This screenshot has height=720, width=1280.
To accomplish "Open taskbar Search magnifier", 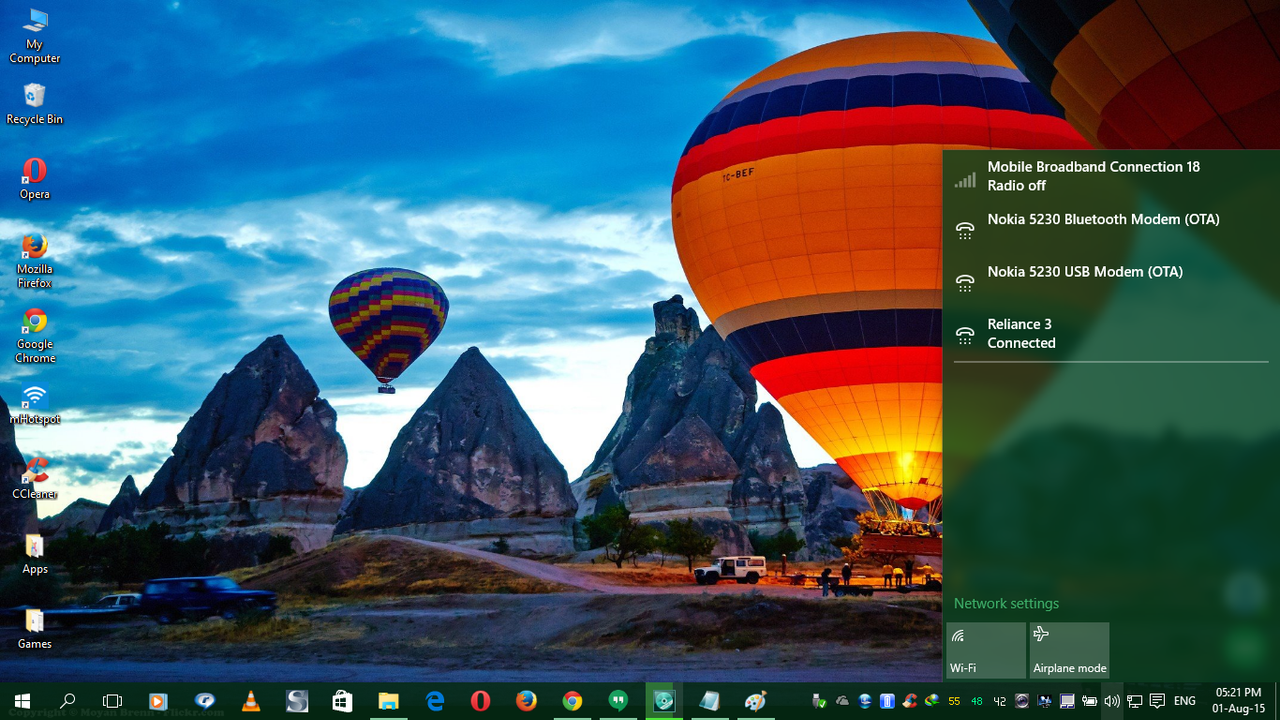I will (68, 701).
